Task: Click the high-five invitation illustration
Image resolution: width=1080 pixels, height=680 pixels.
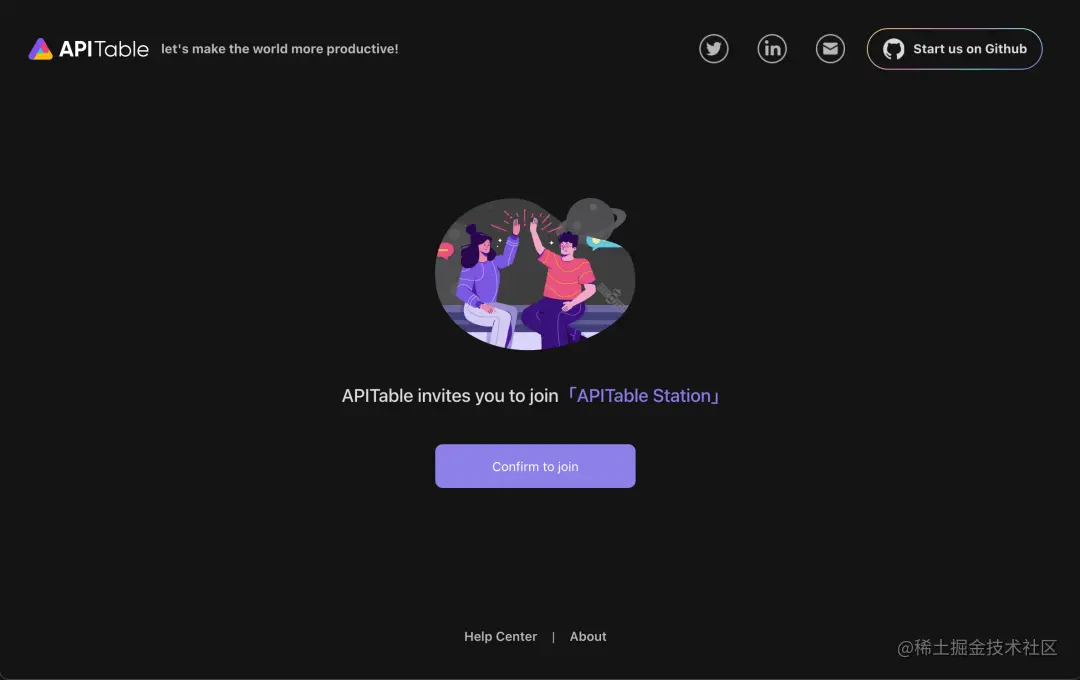Action: 534,274
